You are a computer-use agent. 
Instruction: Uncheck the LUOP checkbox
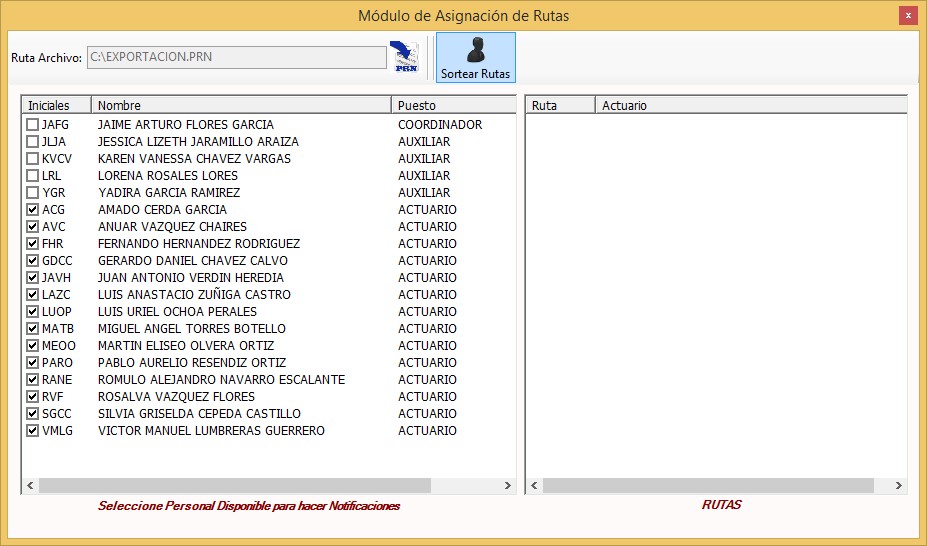coord(33,311)
